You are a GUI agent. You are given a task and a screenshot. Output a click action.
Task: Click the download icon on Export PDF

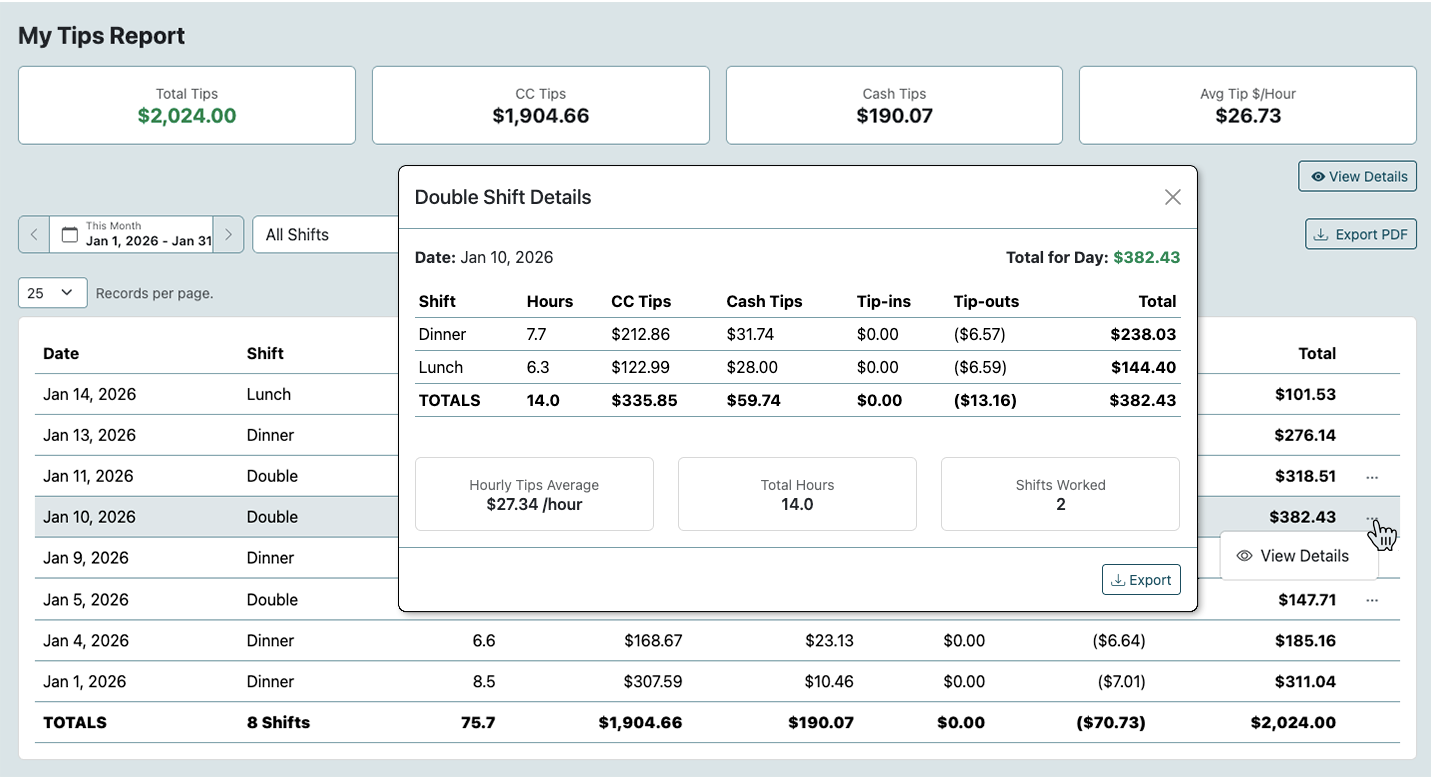pos(1320,233)
